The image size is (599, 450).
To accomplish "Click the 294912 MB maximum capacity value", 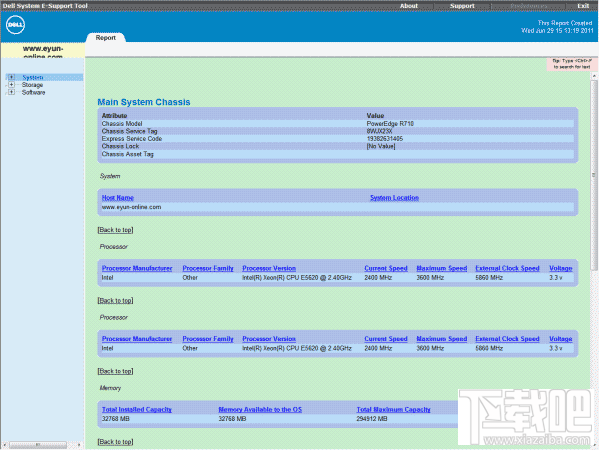I will (x=372, y=419).
